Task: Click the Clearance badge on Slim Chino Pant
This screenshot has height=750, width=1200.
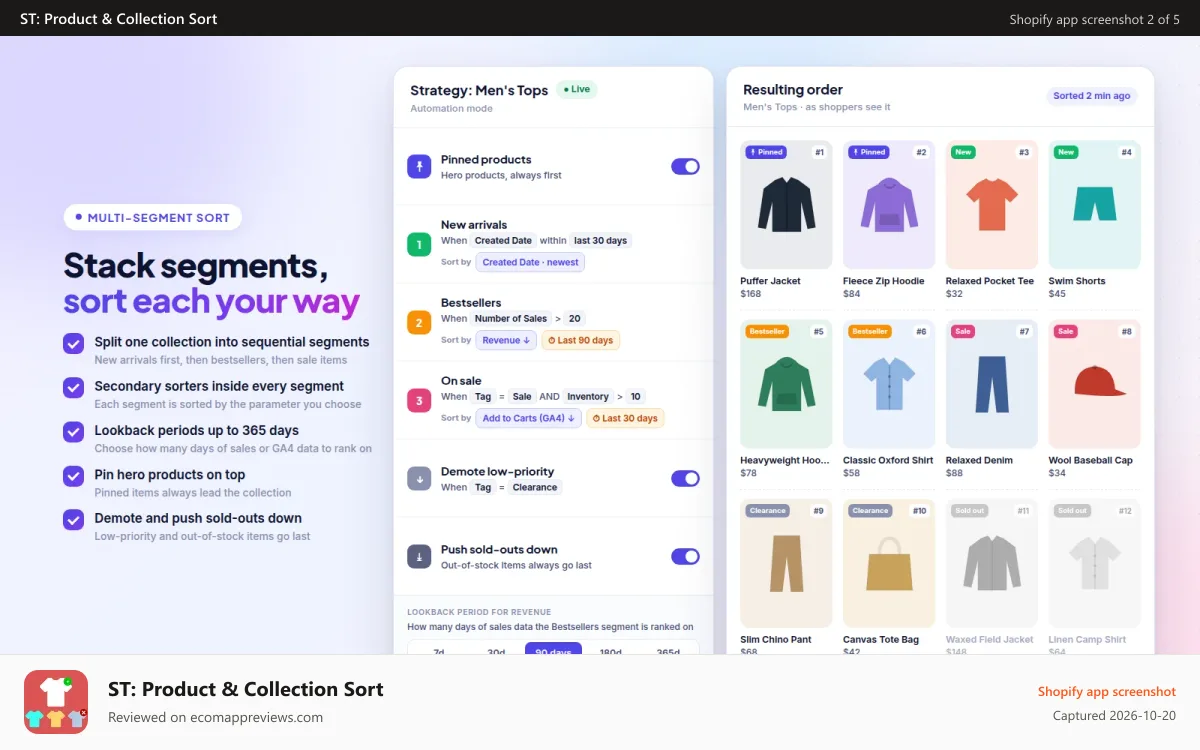Action: point(767,510)
